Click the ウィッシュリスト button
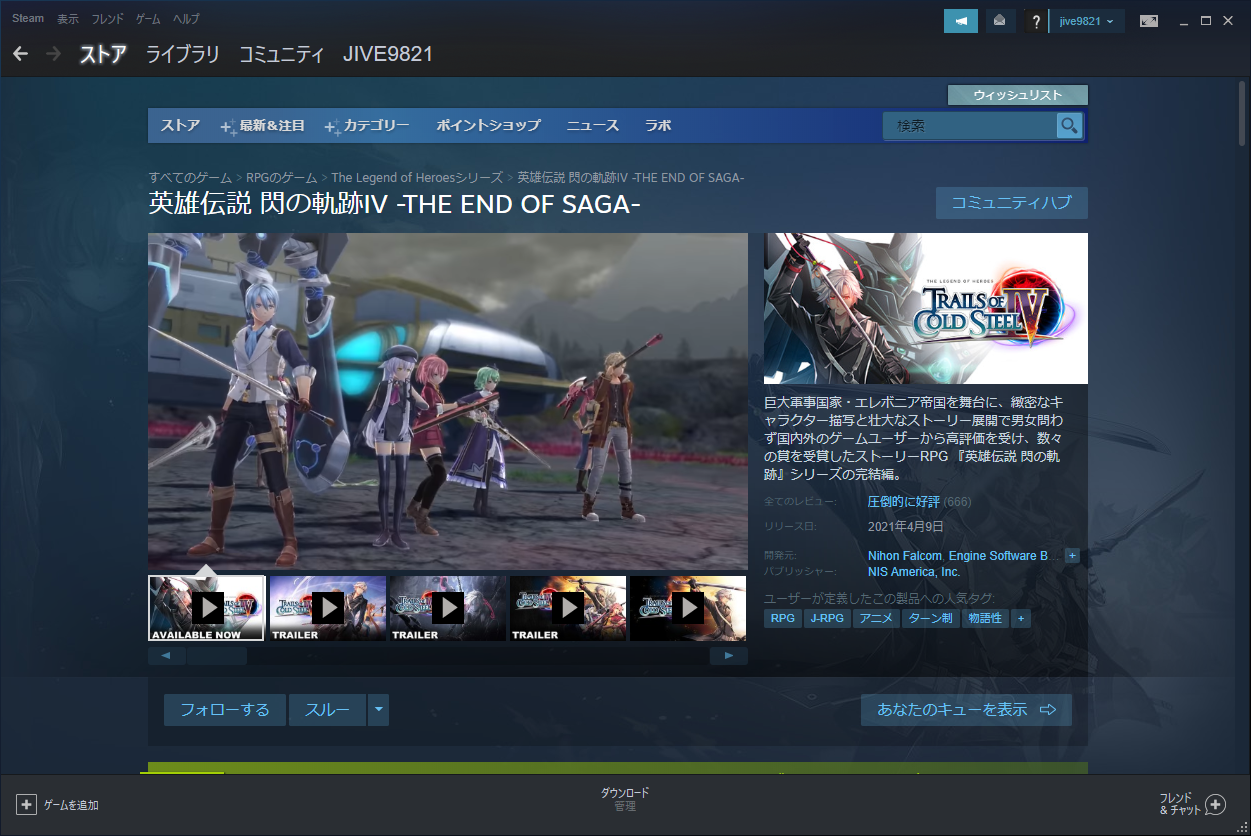This screenshot has width=1251, height=836. [x=1018, y=95]
